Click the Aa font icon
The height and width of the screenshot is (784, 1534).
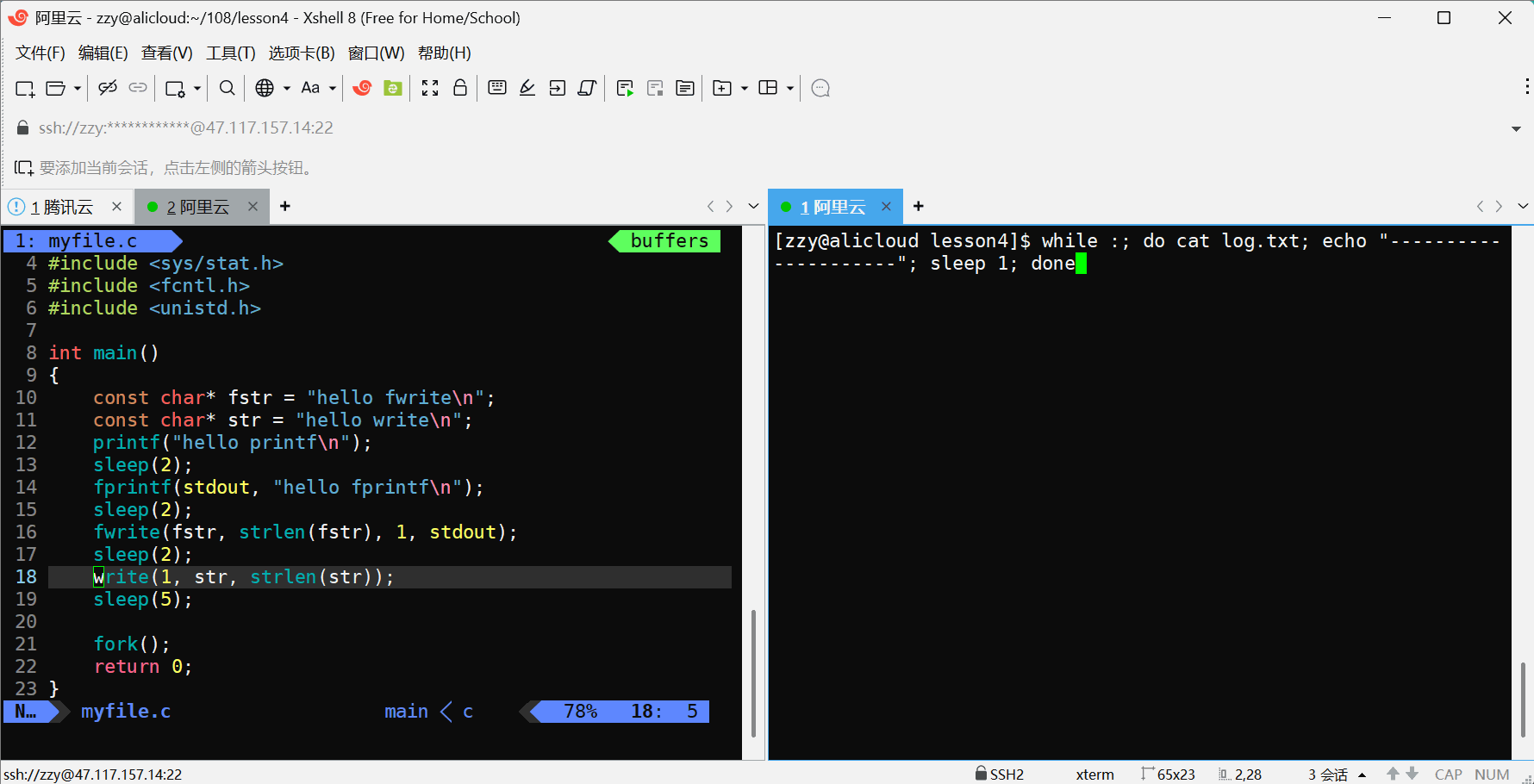point(310,88)
